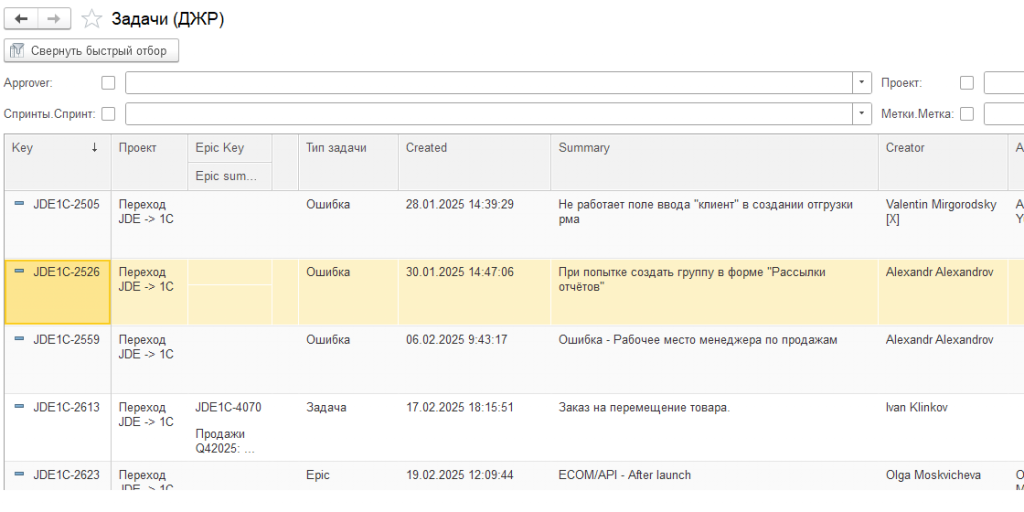Image resolution: width=1024 pixels, height=512 pixels.
Task: Focus the Approver filter input field
Action: tap(489, 83)
